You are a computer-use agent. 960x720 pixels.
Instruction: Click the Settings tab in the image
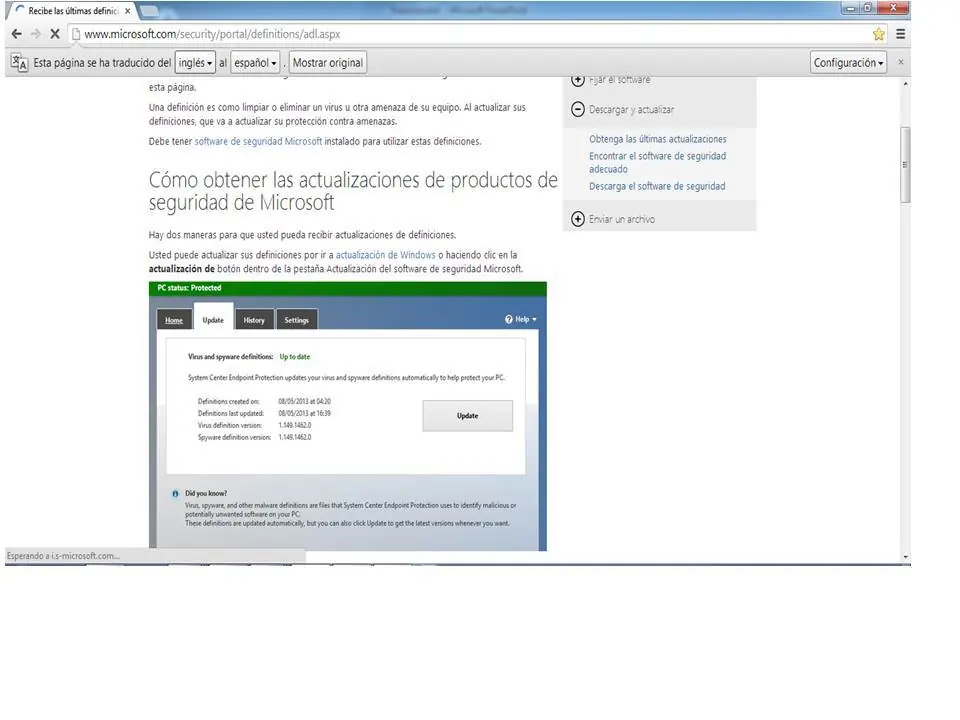296,320
